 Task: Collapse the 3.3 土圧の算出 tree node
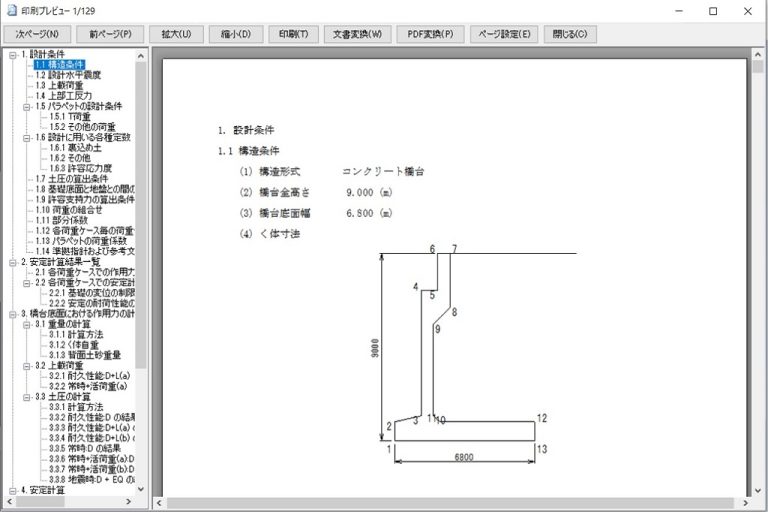click(x=27, y=396)
